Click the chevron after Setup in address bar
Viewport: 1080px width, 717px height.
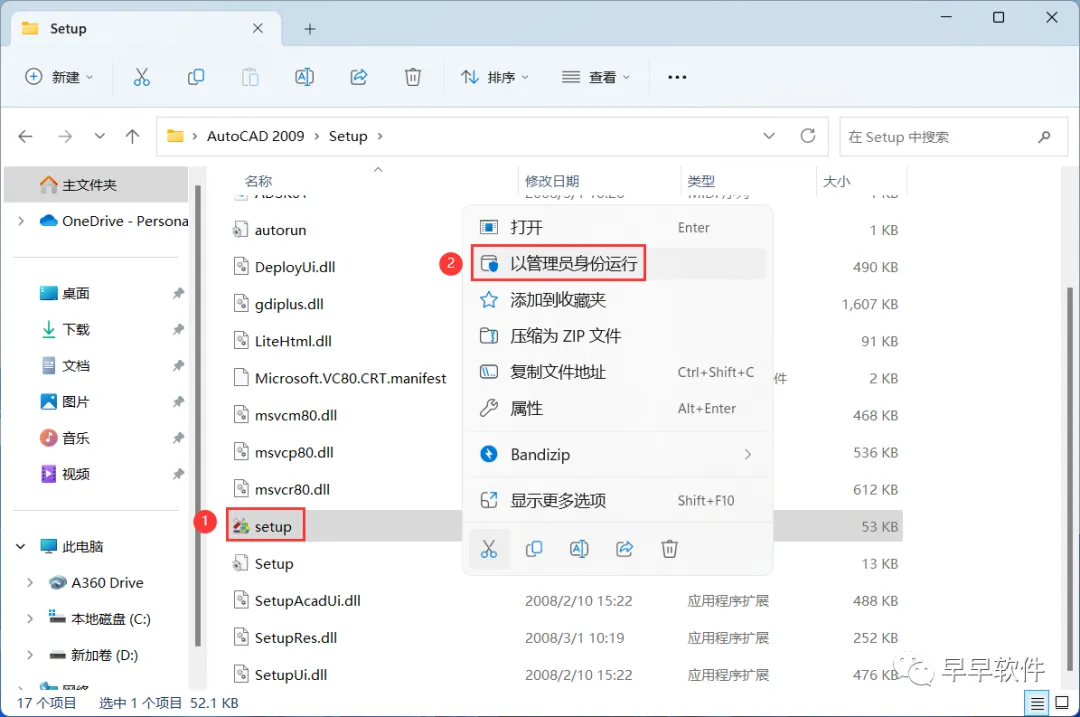[x=380, y=136]
